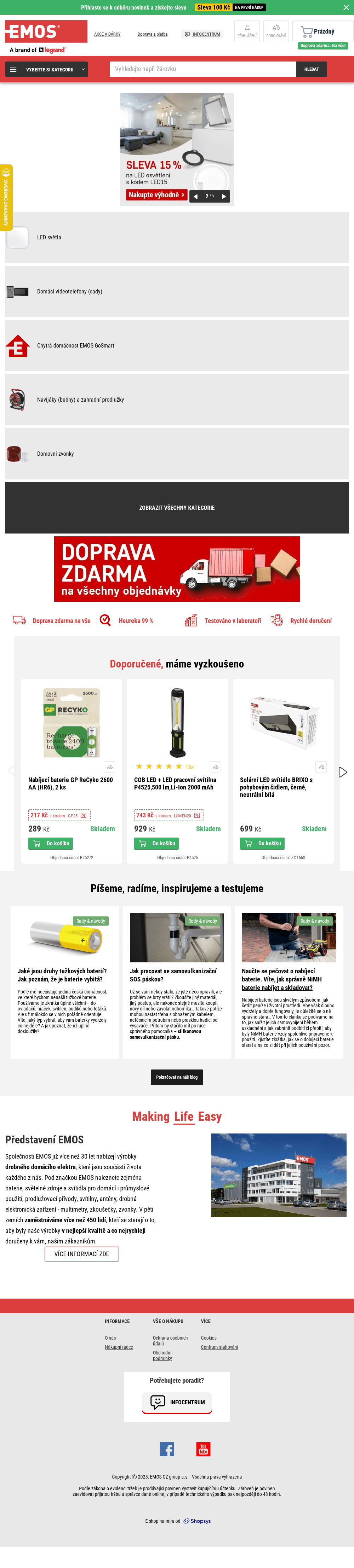354x1568 pixels.
Task: Open Doprava a platba menu item
Action: 152,34
